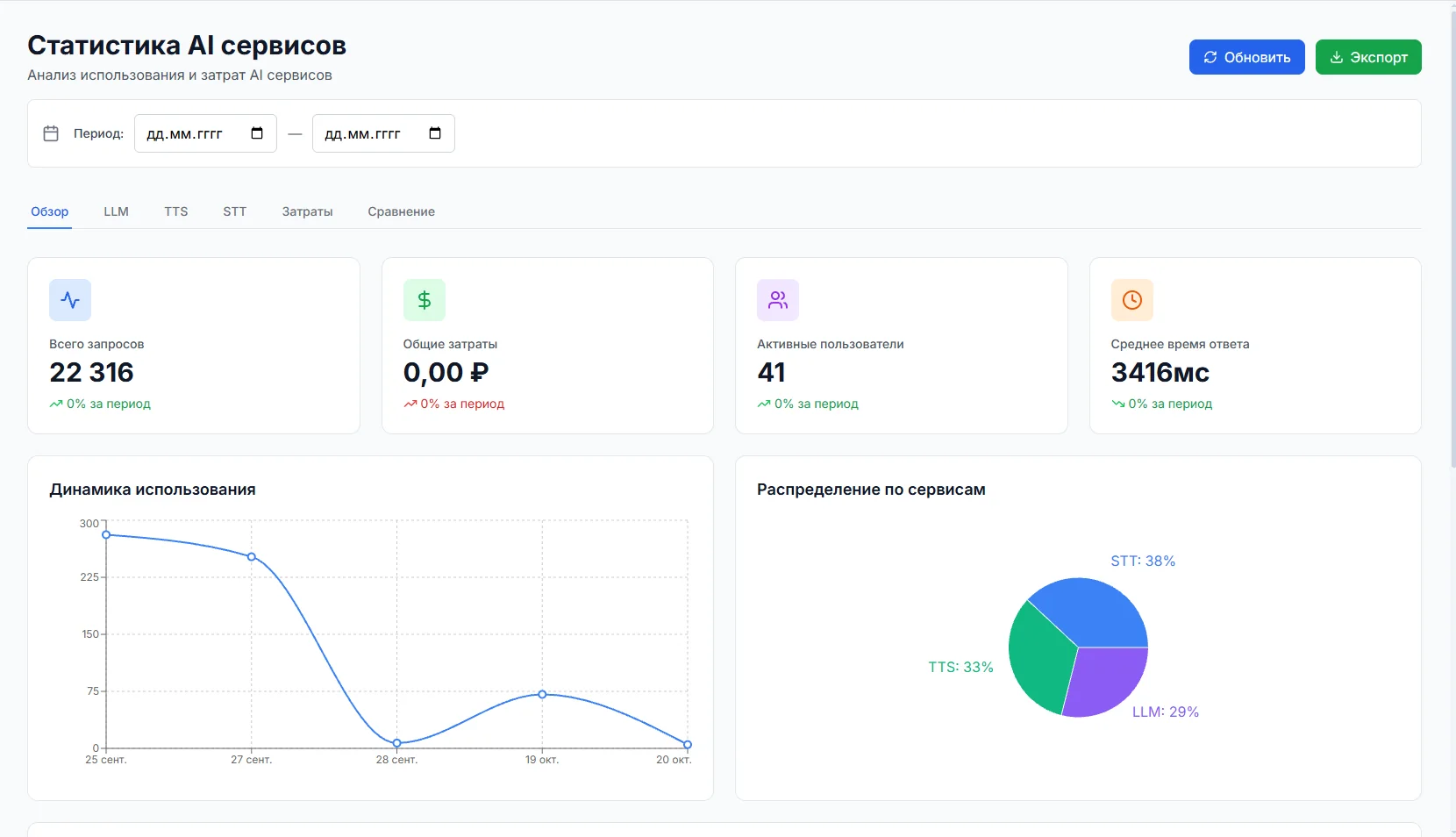Open the TTS tab

176,211
